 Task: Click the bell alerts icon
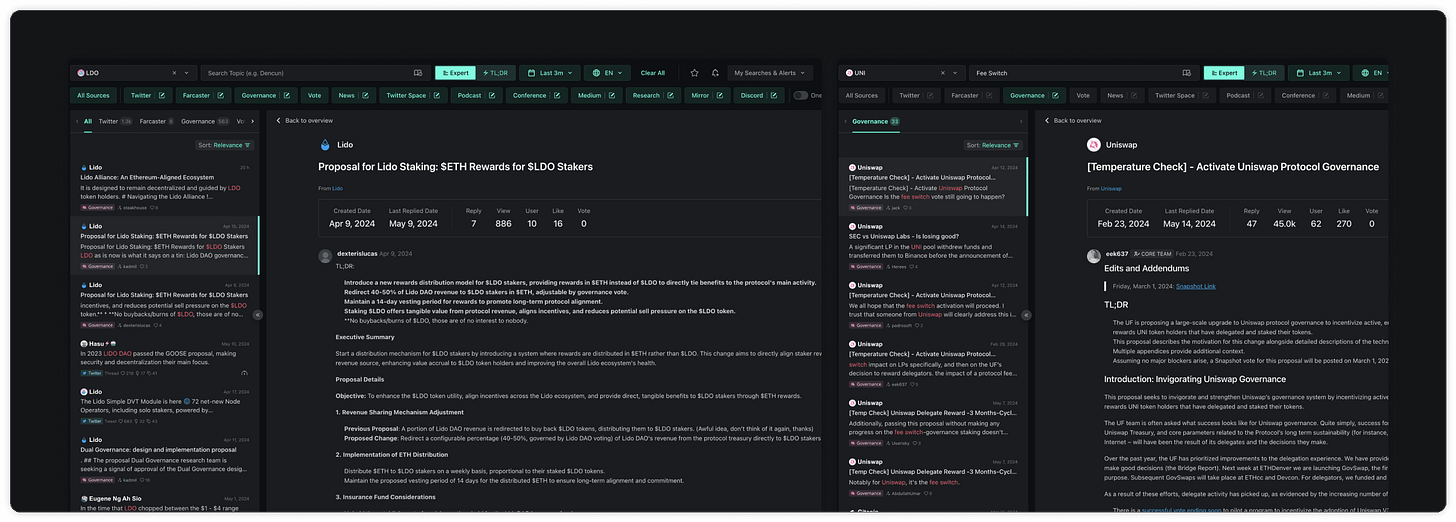click(715, 73)
